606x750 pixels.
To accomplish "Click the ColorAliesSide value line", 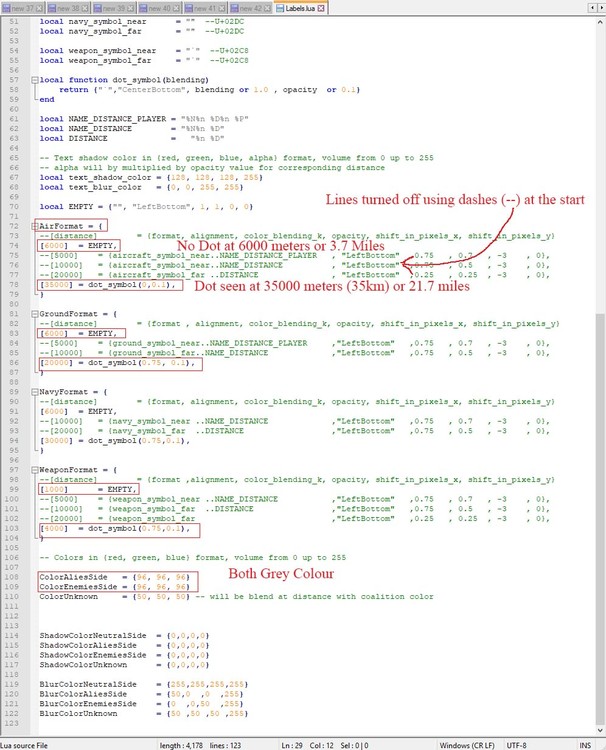I will pos(115,577).
